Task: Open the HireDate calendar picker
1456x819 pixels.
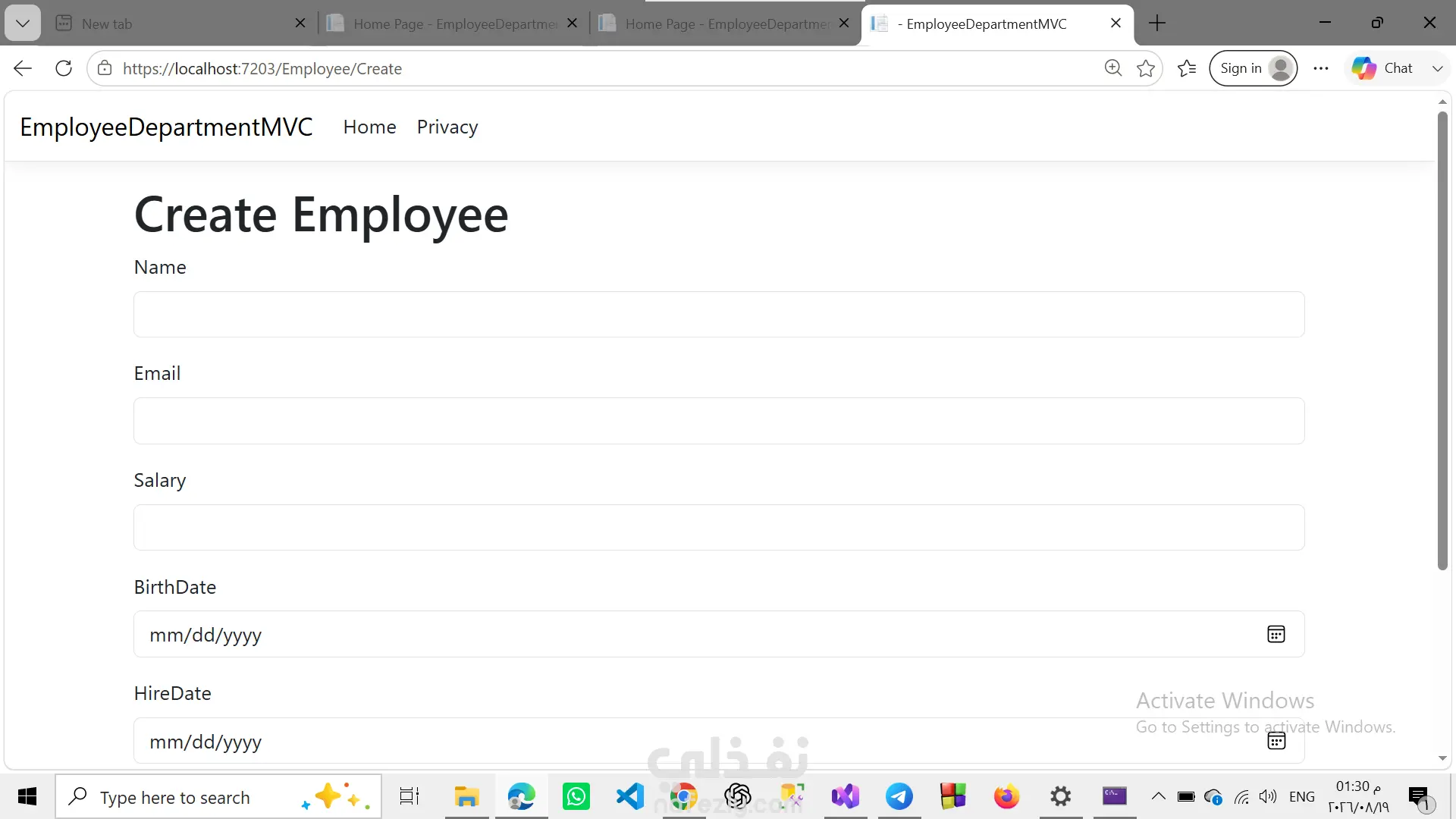Action: point(1276,741)
